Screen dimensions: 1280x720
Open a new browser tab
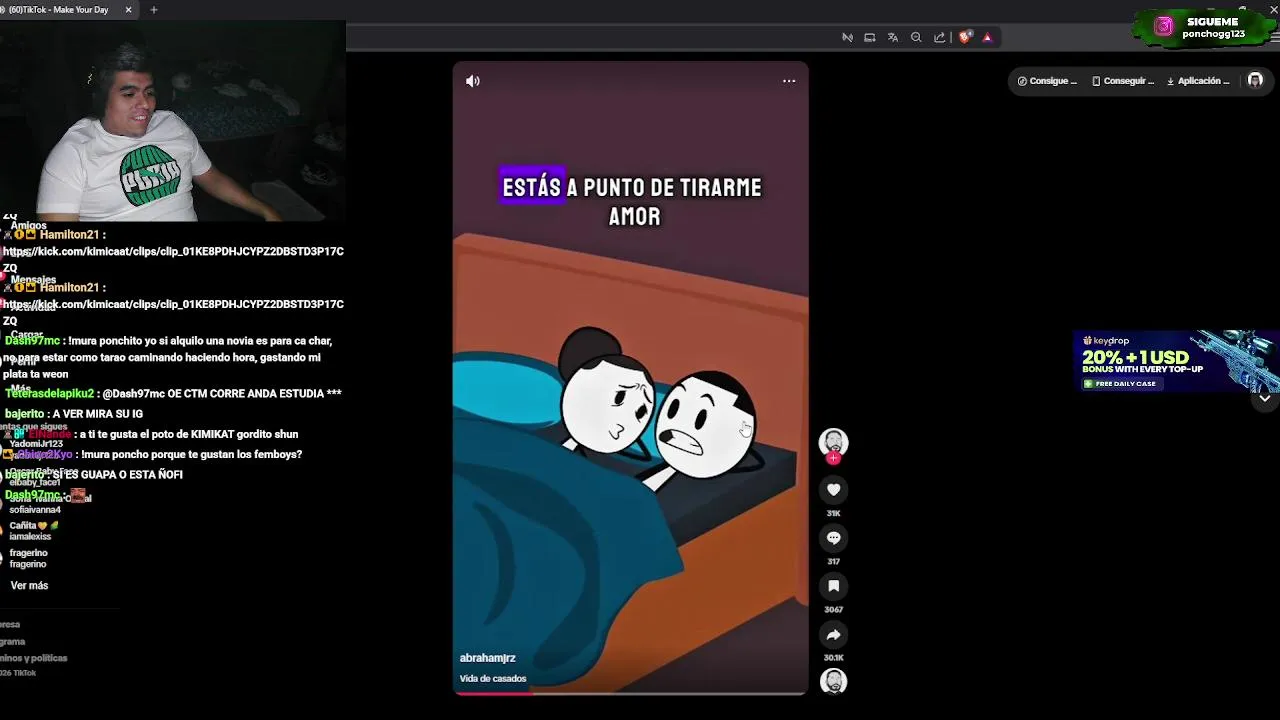point(153,10)
